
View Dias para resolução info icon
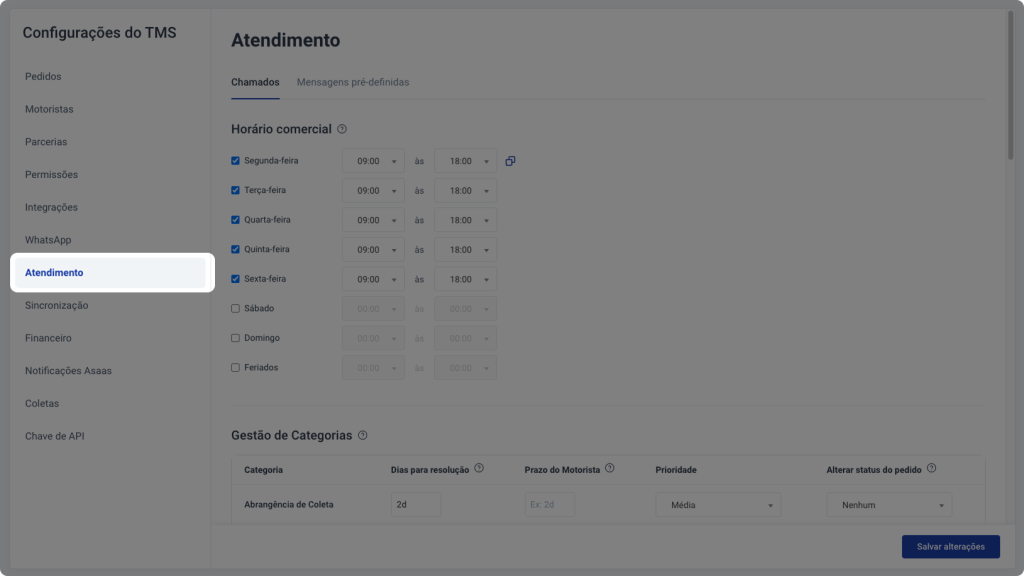pos(479,468)
